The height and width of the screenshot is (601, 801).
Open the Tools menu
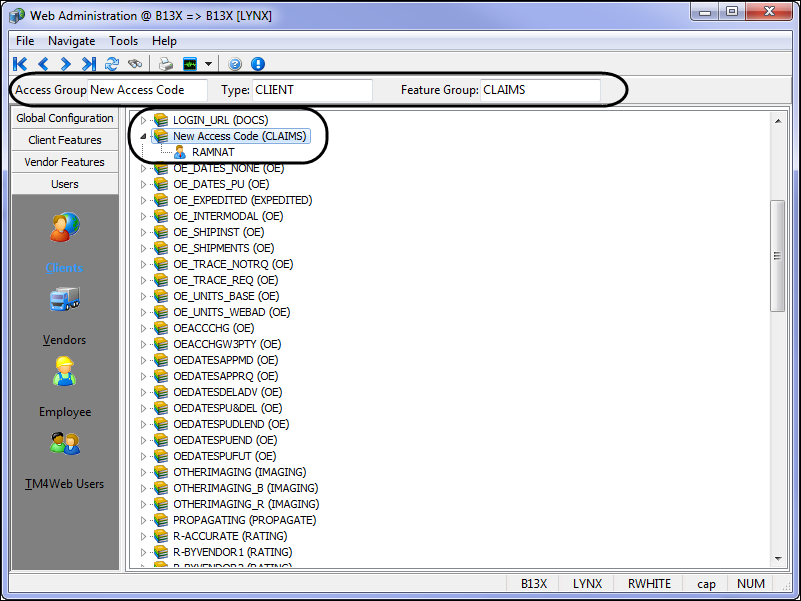[123, 41]
